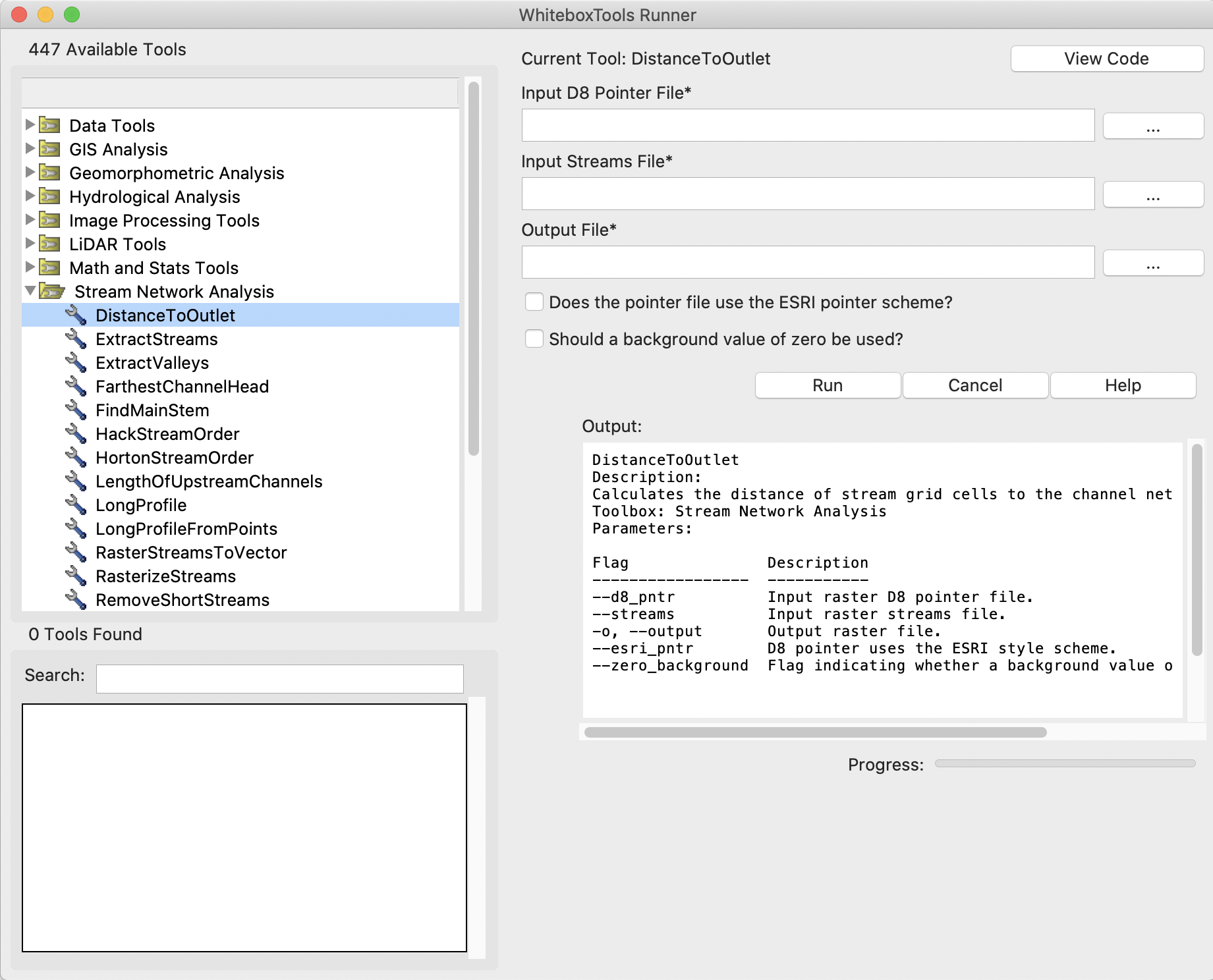Open Help for the current tool
Image resolution: width=1213 pixels, height=980 pixels.
(1123, 385)
